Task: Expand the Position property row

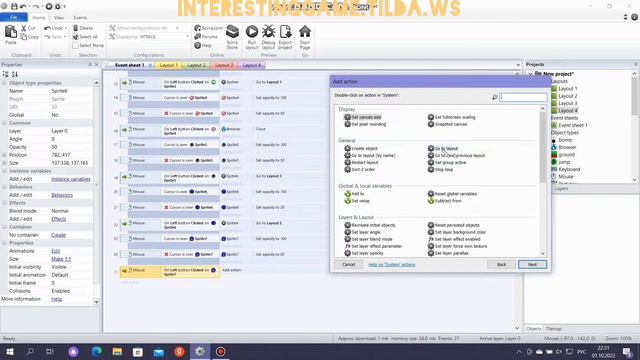Action: (4, 155)
